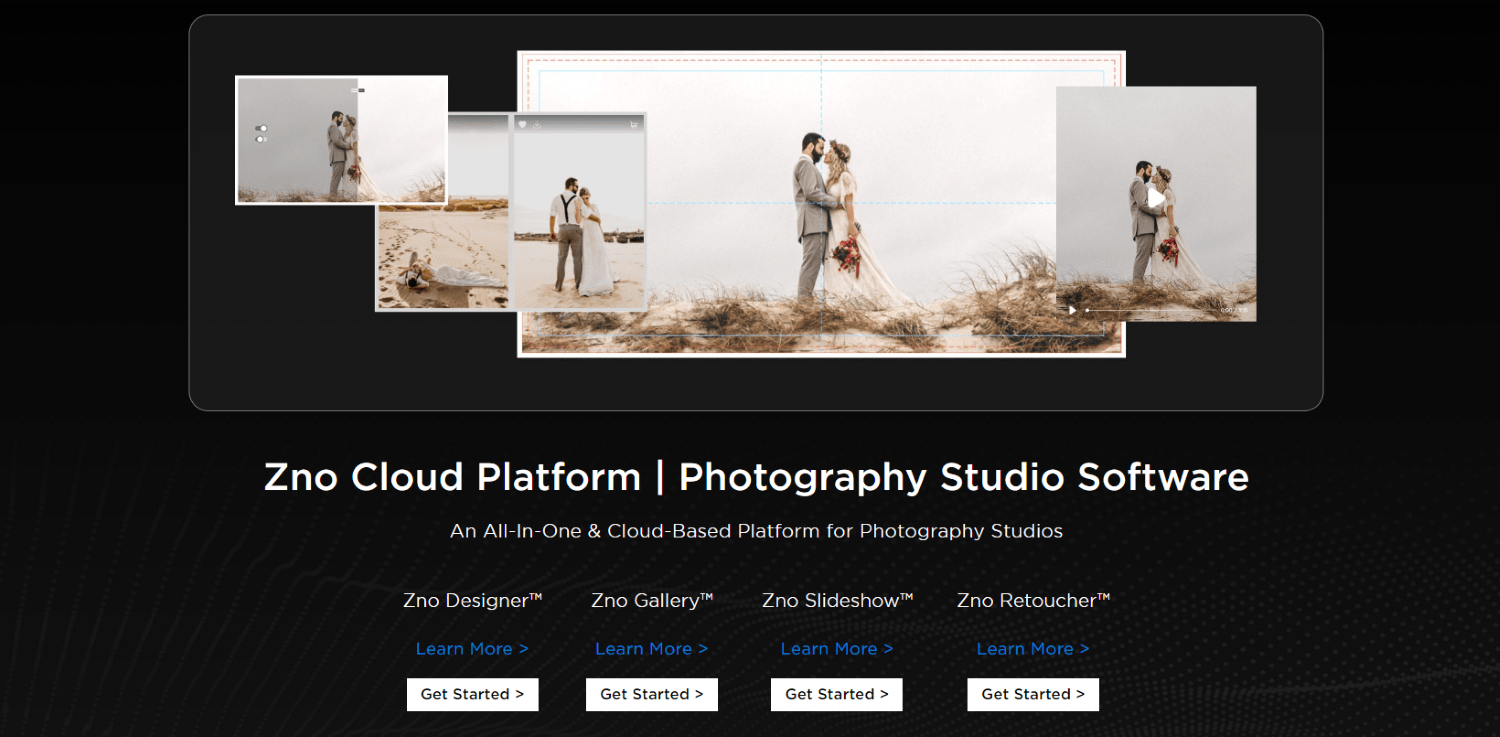This screenshot has width=1500, height=737.
Task: Click small play control at slideshow bottom bar
Action: [1072, 310]
